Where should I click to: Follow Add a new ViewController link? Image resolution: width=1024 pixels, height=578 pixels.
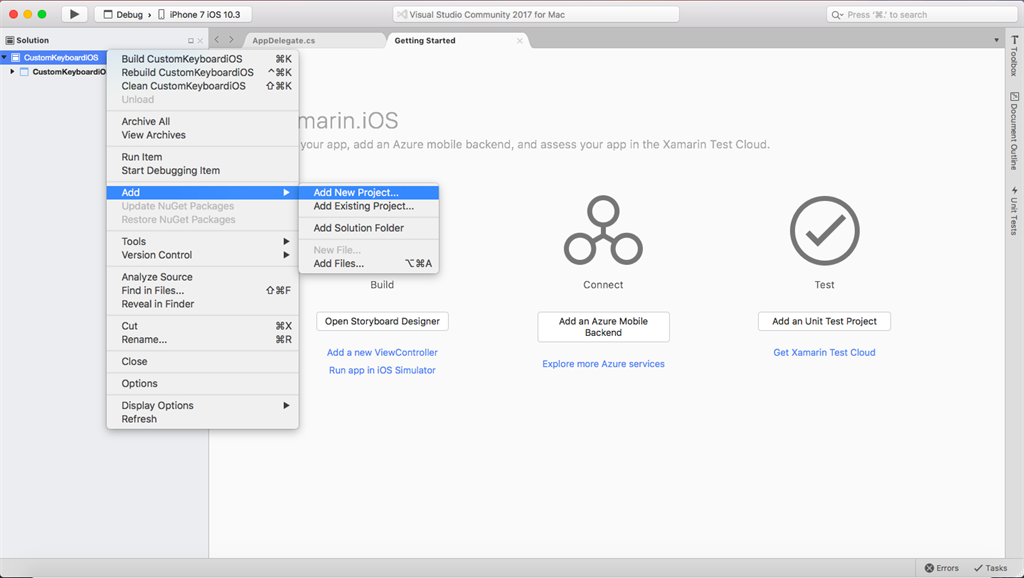pos(382,352)
